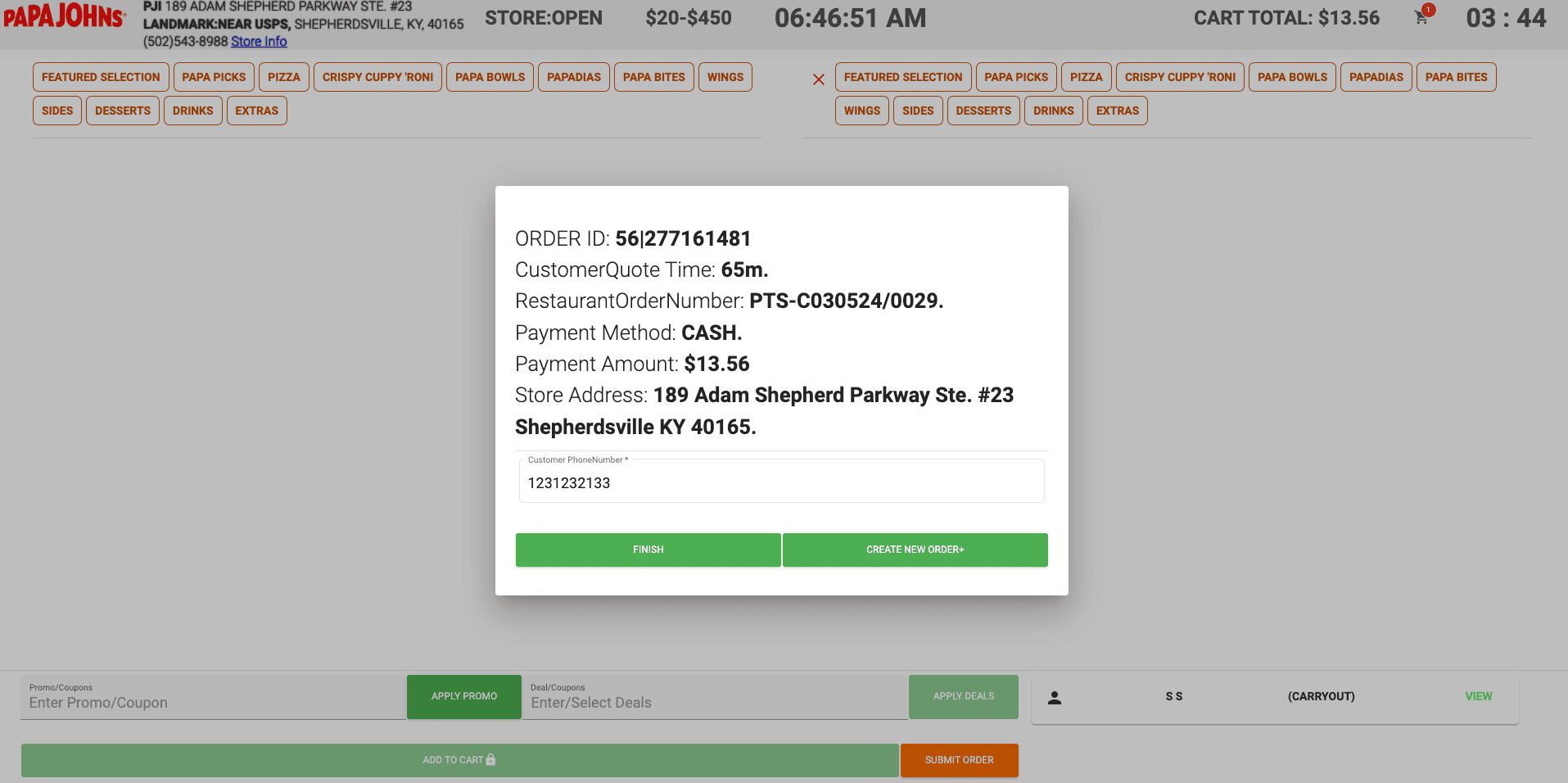Close right menu panel with red X
This screenshot has width=1568, height=783.
tap(819, 79)
